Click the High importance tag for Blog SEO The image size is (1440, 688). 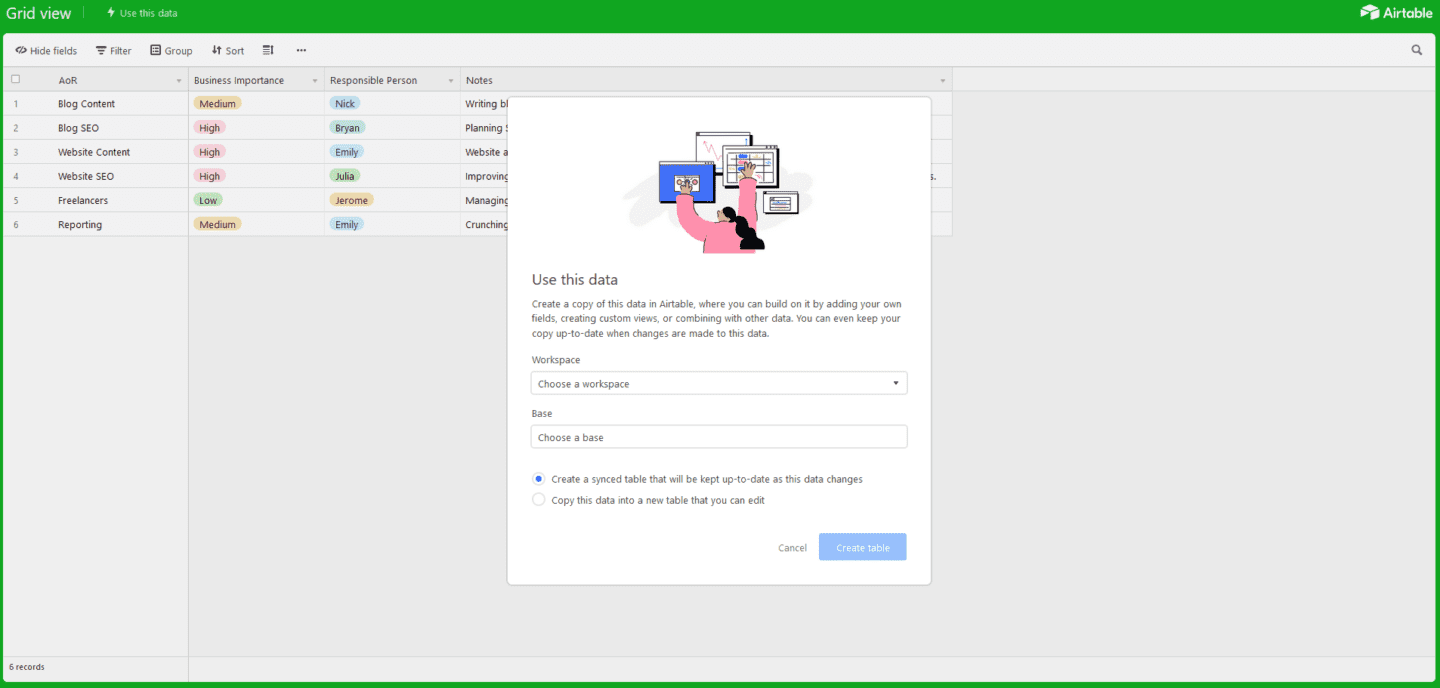[x=209, y=127]
